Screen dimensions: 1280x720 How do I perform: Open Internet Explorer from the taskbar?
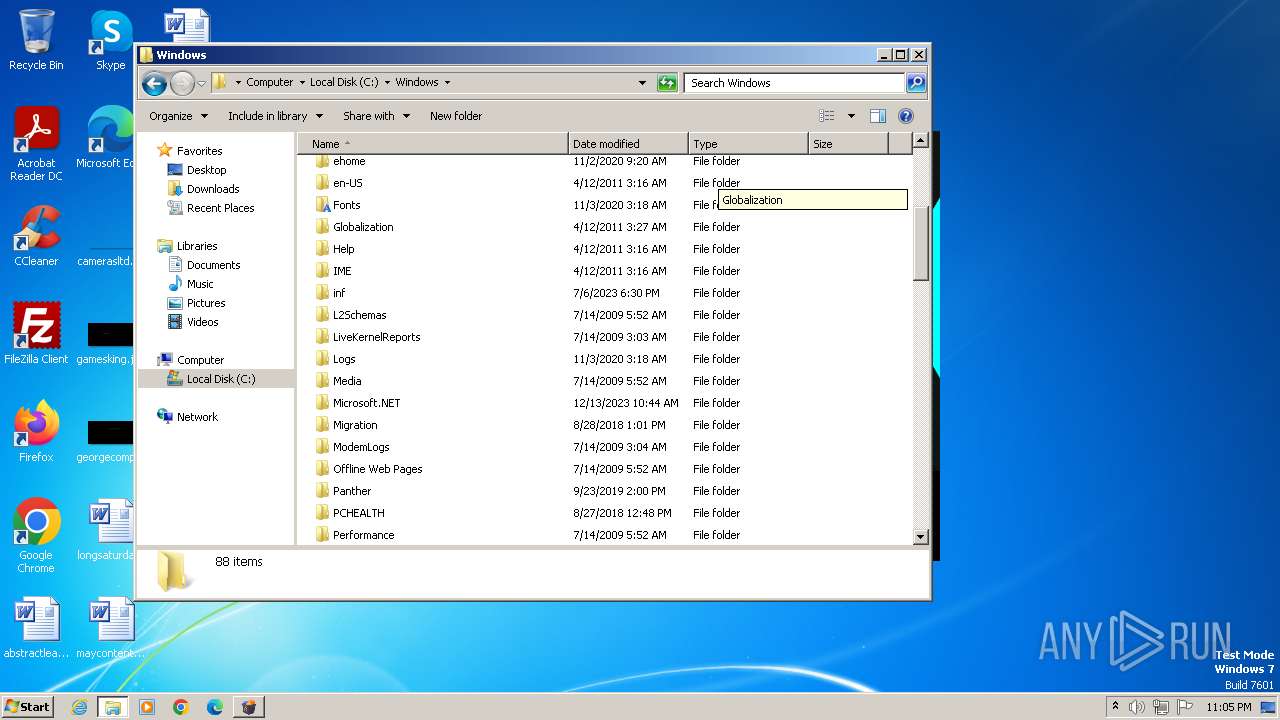pyautogui.click(x=79, y=707)
